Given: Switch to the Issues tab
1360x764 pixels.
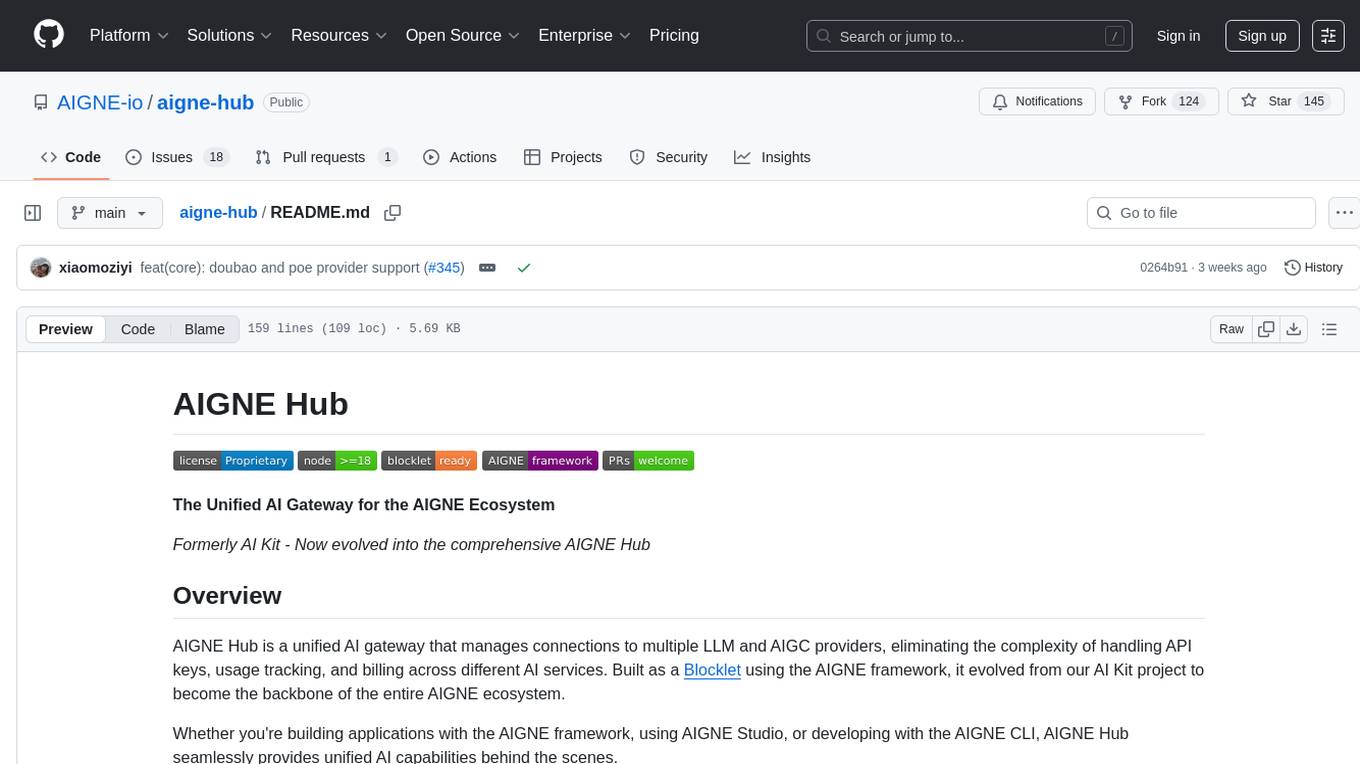Looking at the screenshot, I should point(177,157).
